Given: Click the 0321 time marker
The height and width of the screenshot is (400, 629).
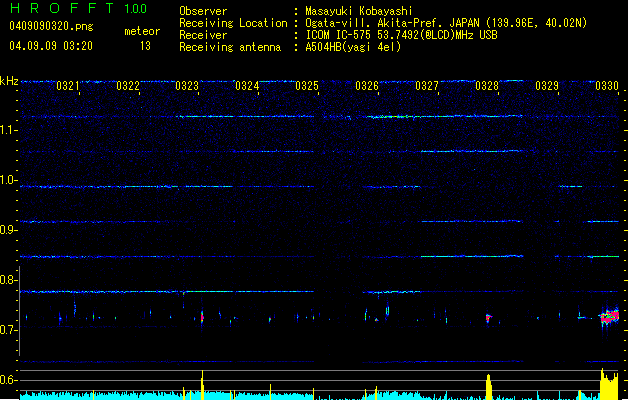Looking at the screenshot, I should (x=67, y=86).
